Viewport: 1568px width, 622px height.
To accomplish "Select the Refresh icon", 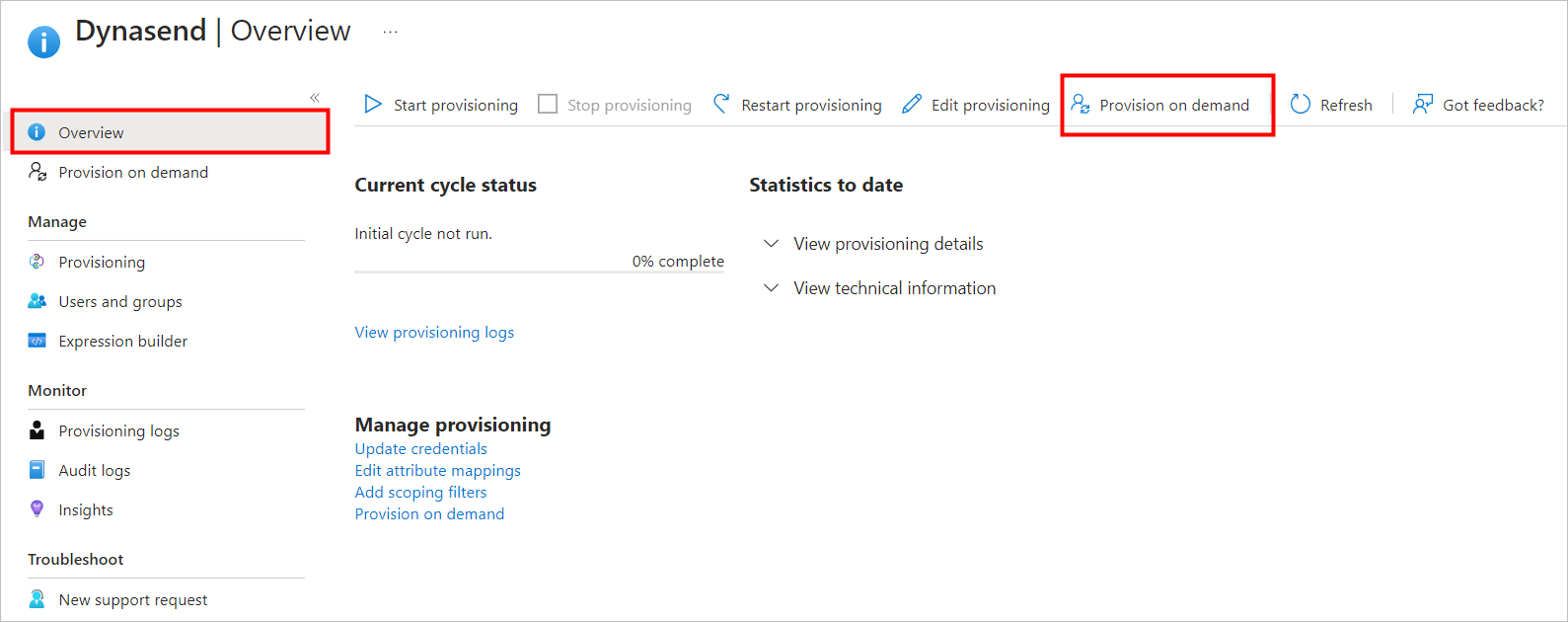I will (x=1301, y=103).
